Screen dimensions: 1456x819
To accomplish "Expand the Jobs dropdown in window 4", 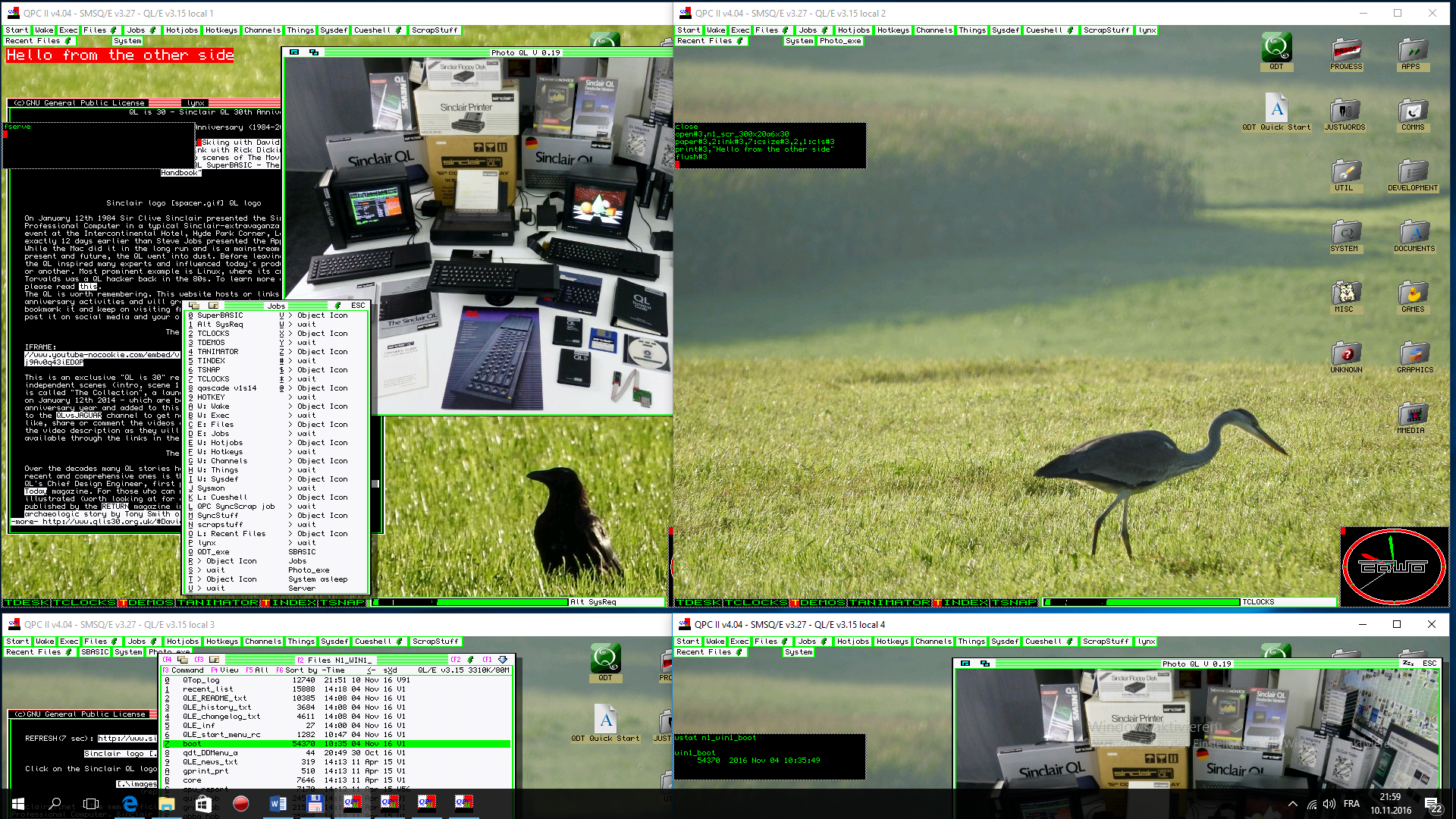I will coord(824,642).
